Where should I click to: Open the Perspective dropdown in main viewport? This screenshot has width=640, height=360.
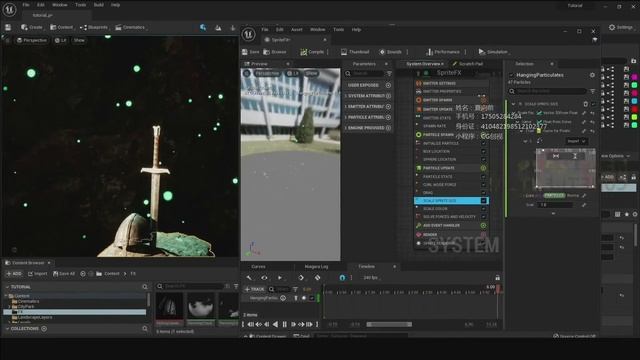point(32,40)
